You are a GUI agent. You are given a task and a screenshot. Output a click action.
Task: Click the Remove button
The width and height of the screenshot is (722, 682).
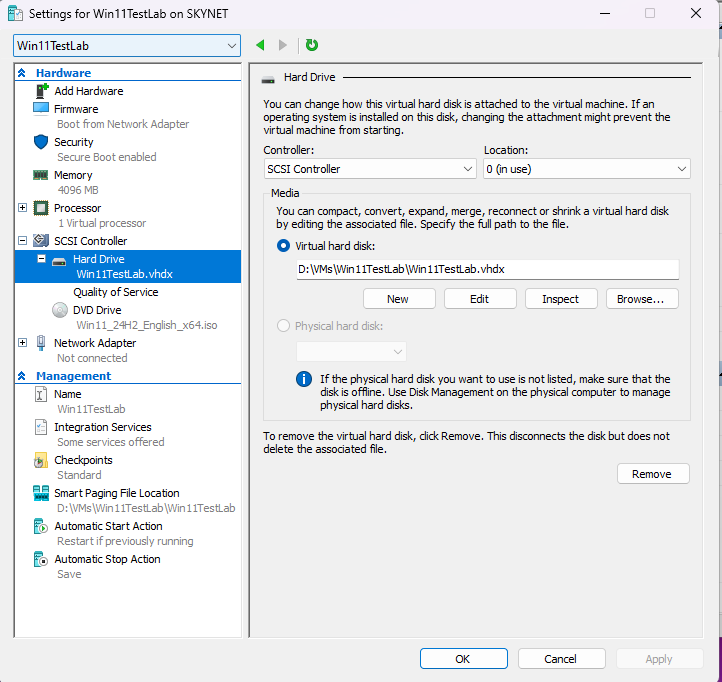click(x=653, y=474)
